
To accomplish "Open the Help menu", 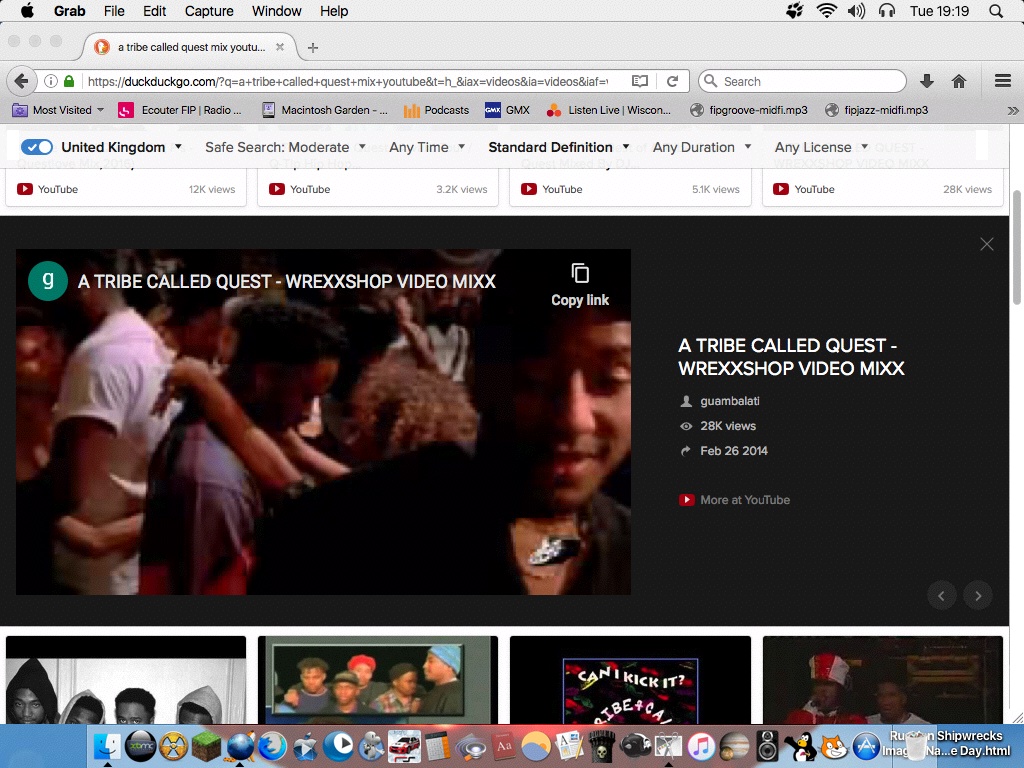I will pyautogui.click(x=334, y=11).
